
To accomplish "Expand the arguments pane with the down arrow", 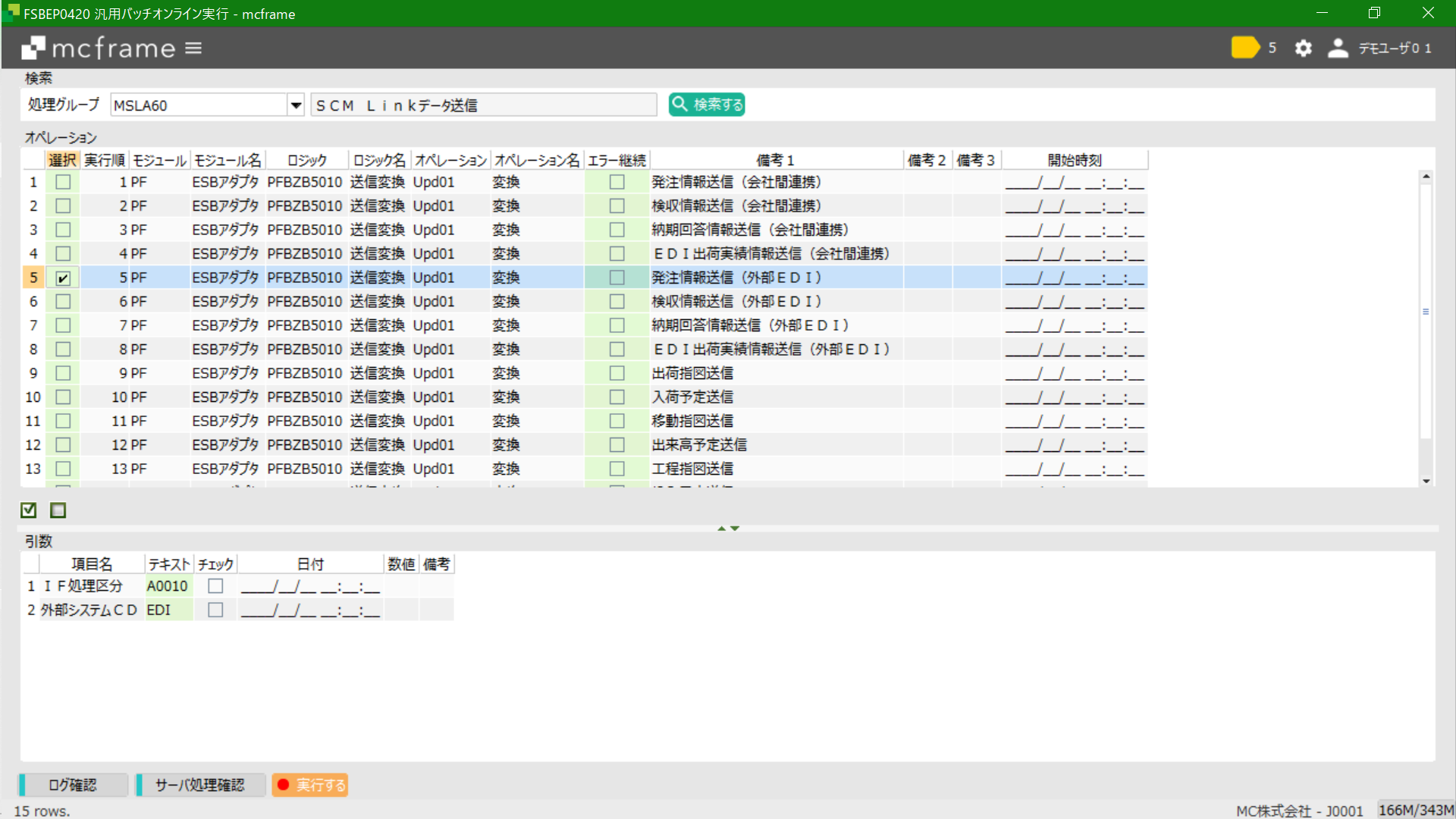I will [x=734, y=529].
